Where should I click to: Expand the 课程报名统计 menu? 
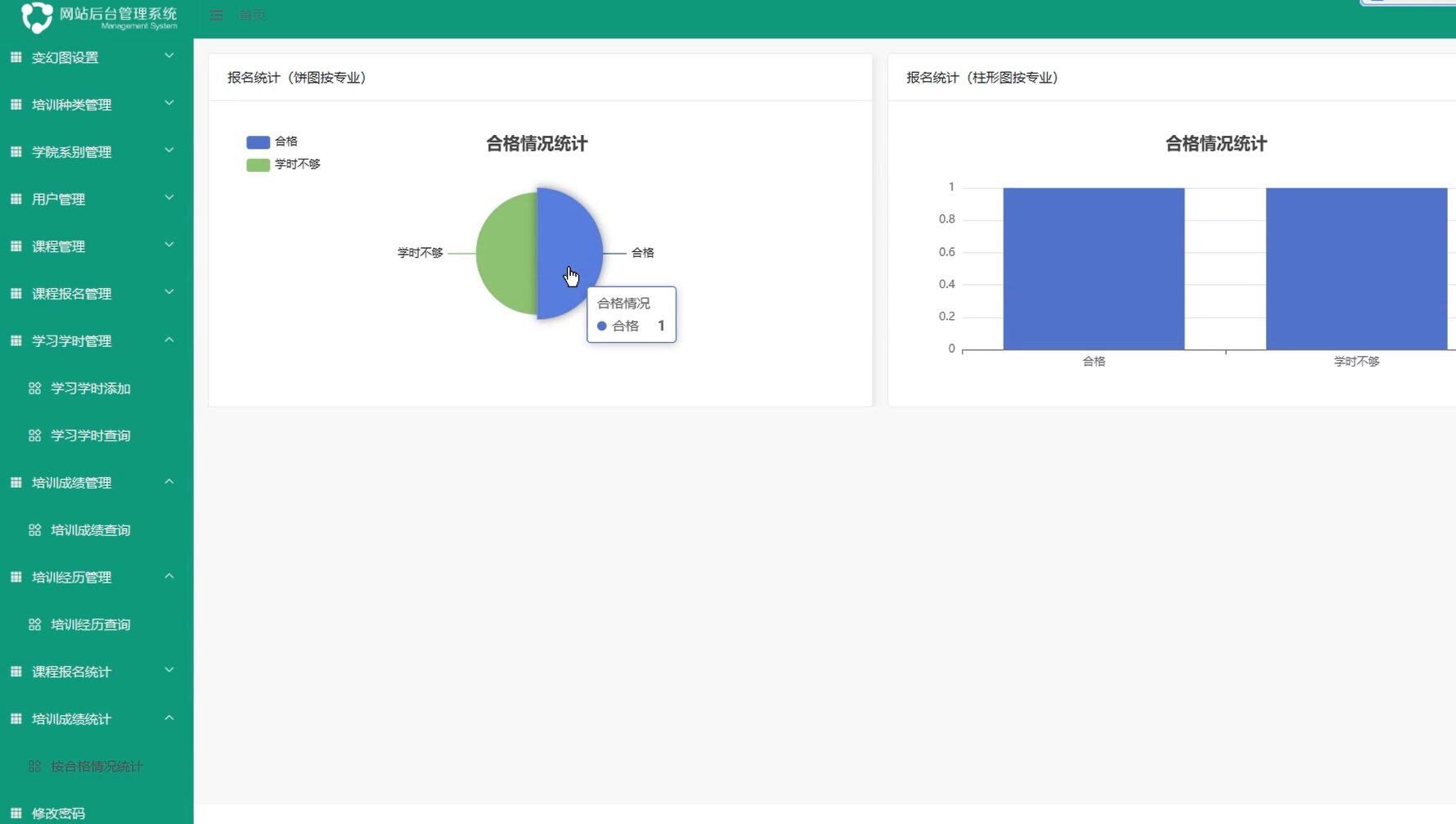click(x=70, y=671)
